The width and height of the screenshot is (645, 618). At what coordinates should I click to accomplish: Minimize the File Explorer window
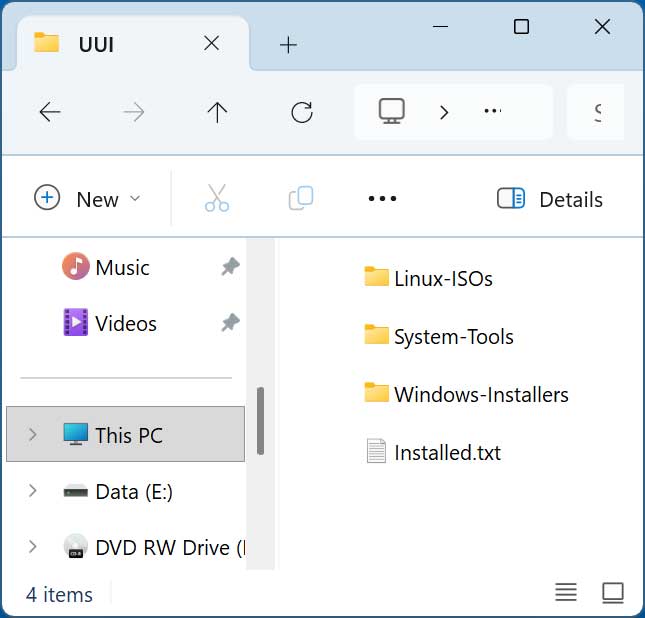(x=440, y=27)
